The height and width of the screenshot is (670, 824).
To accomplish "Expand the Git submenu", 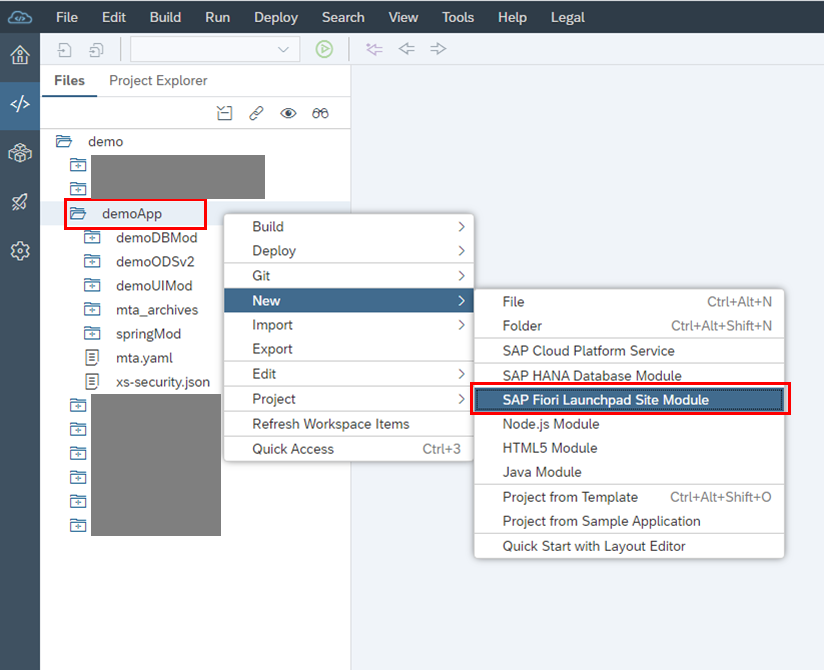I will 349,275.
